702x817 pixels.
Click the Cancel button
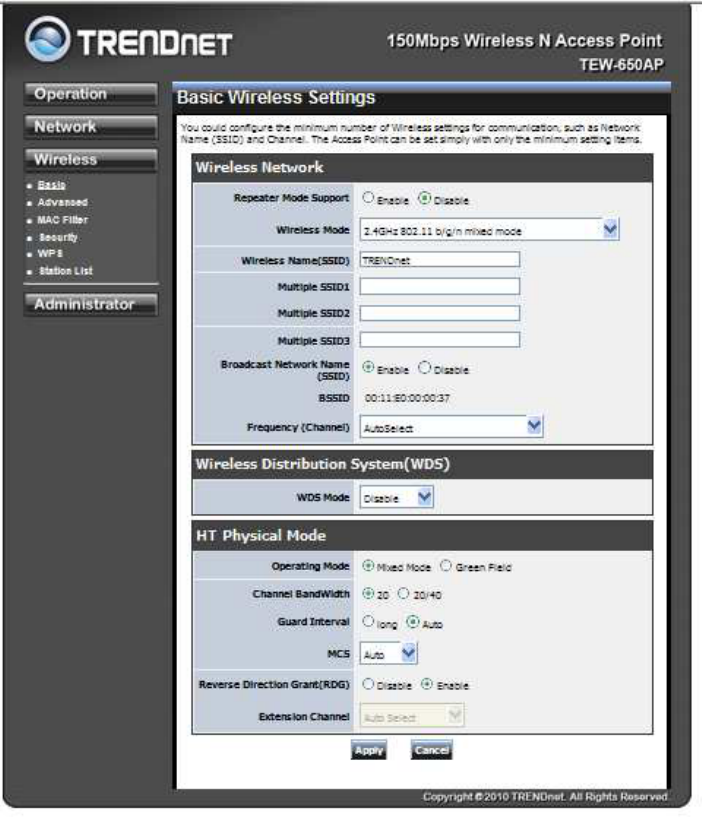coord(432,750)
